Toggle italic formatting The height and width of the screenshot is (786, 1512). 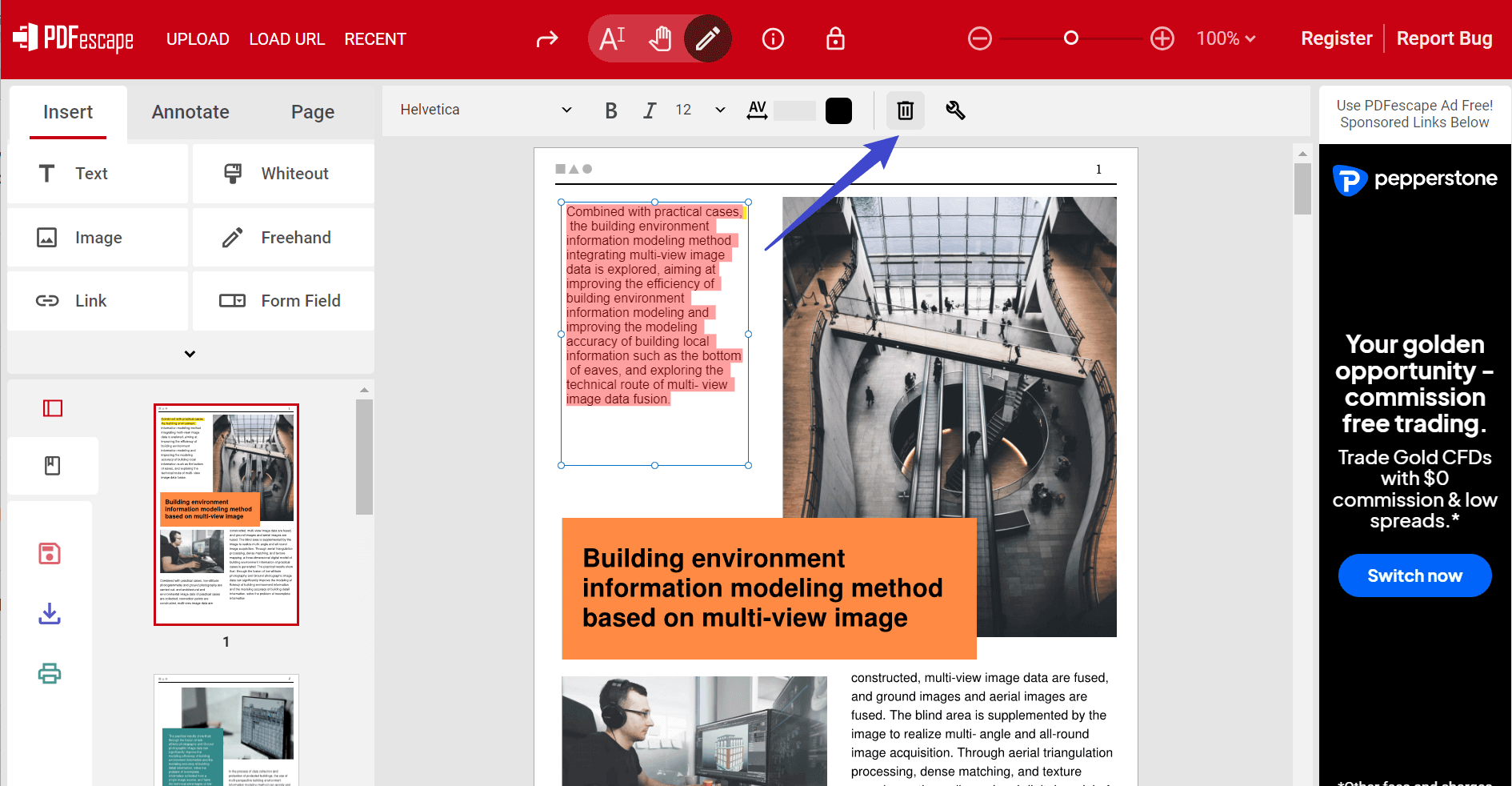[649, 110]
